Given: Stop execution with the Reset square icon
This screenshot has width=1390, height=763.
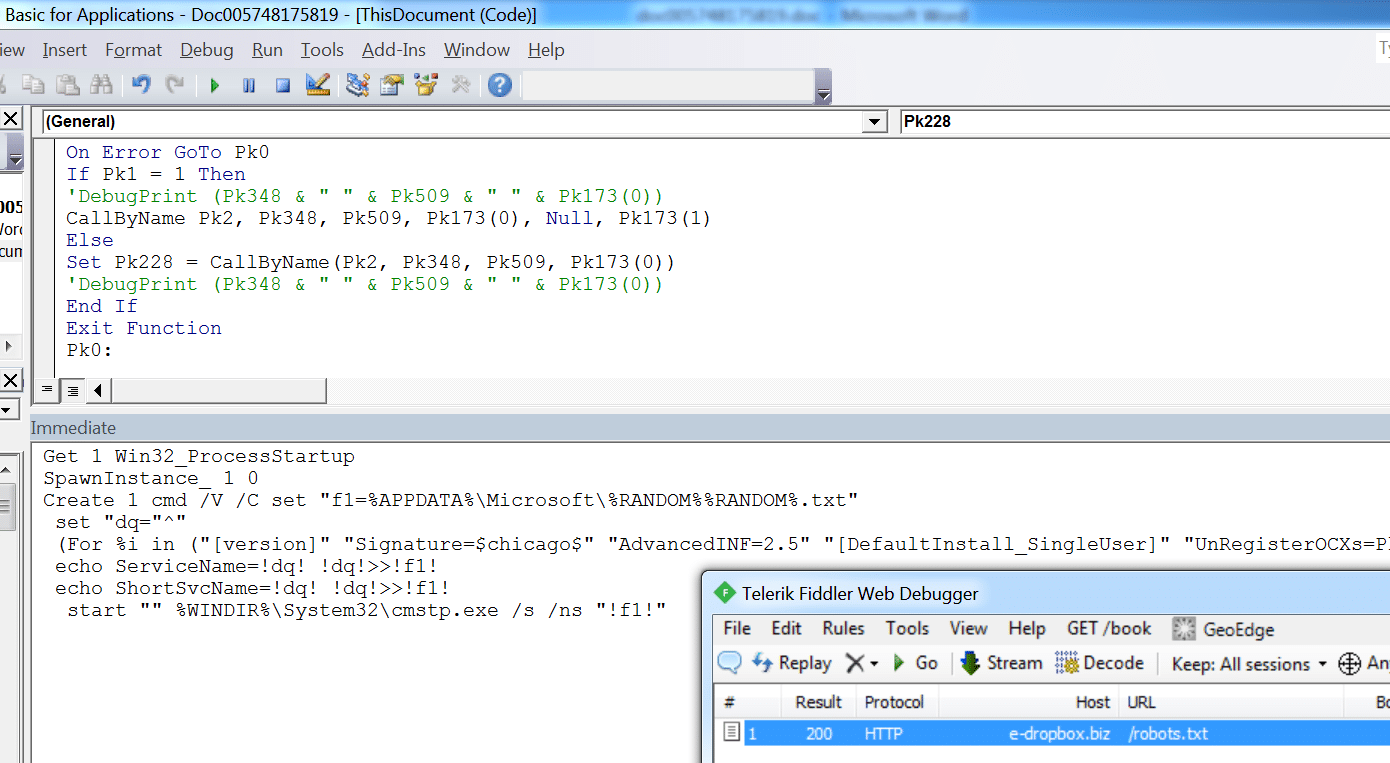Looking at the screenshot, I should click(x=283, y=86).
